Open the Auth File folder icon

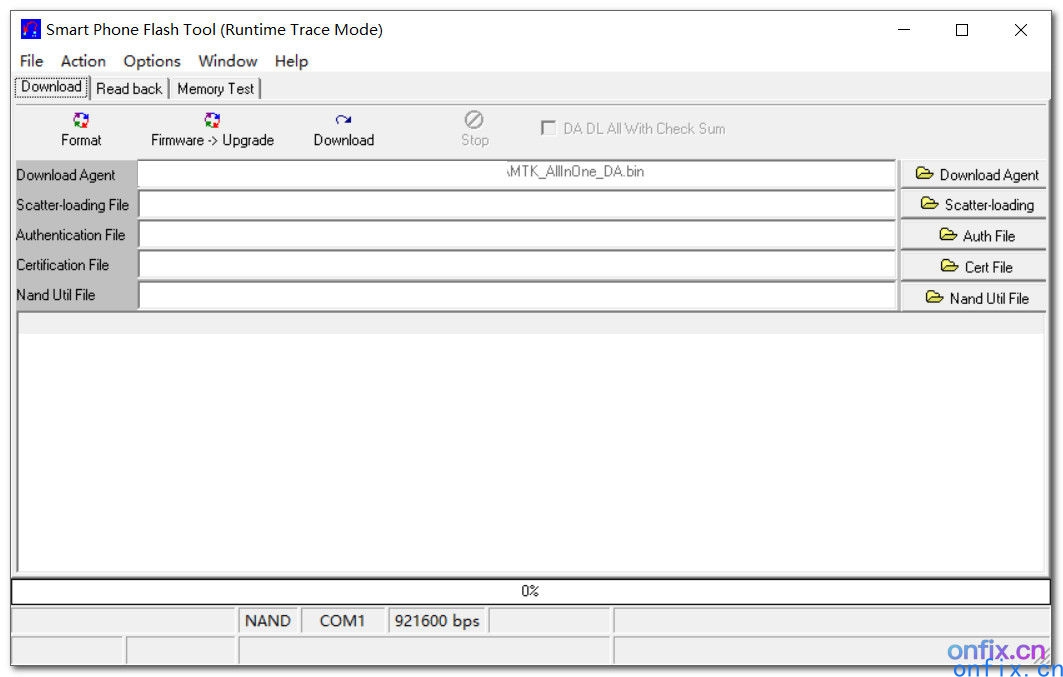973,235
